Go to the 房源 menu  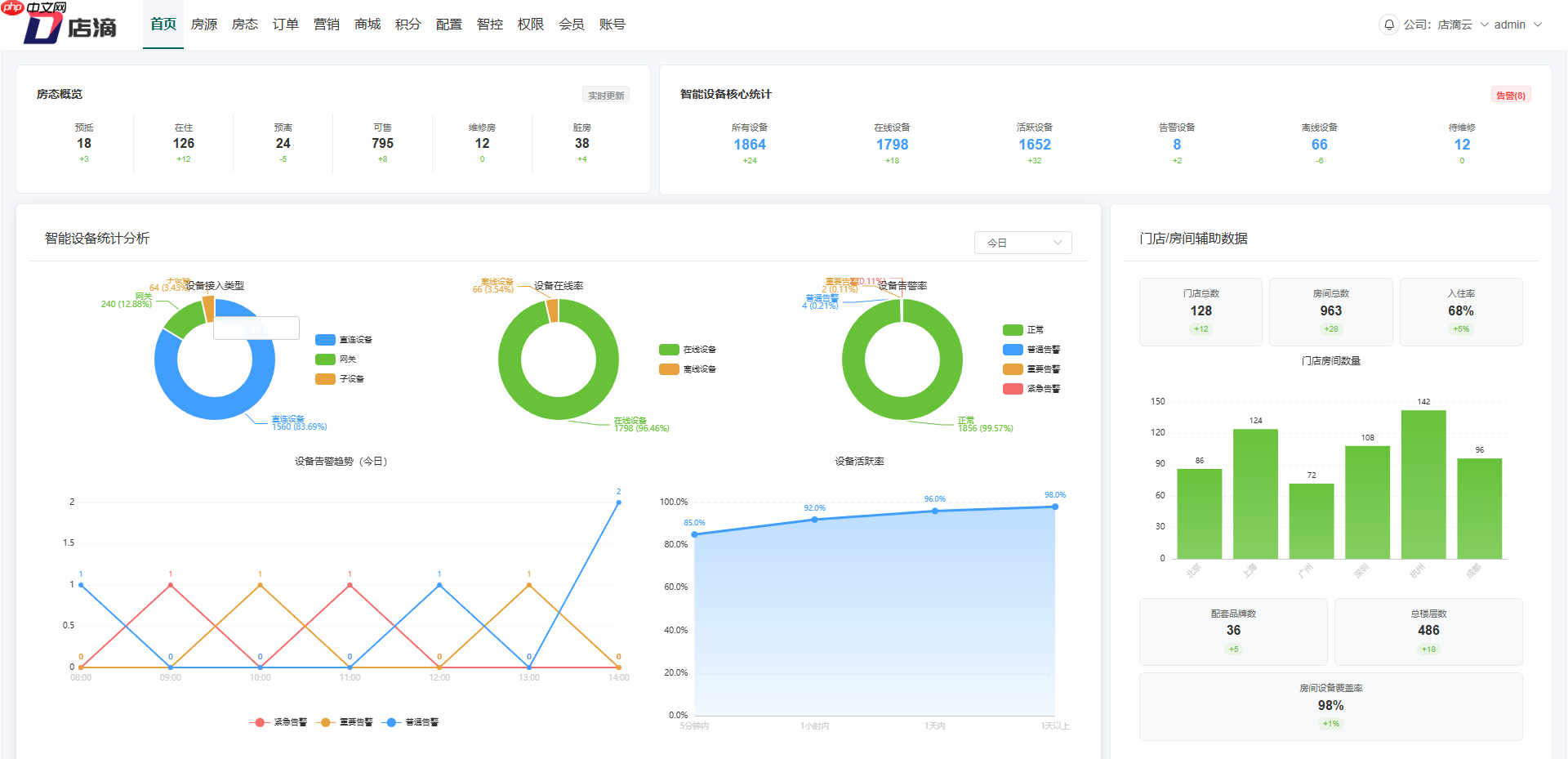pos(204,25)
